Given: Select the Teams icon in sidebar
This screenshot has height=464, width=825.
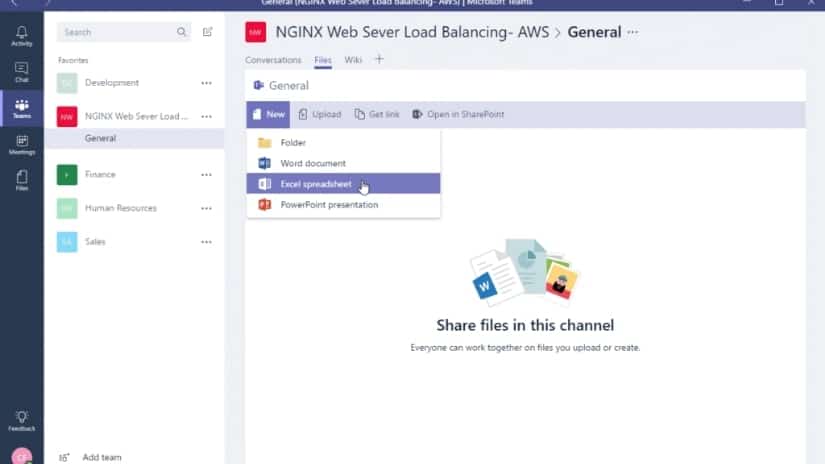Looking at the screenshot, I should tap(22, 108).
